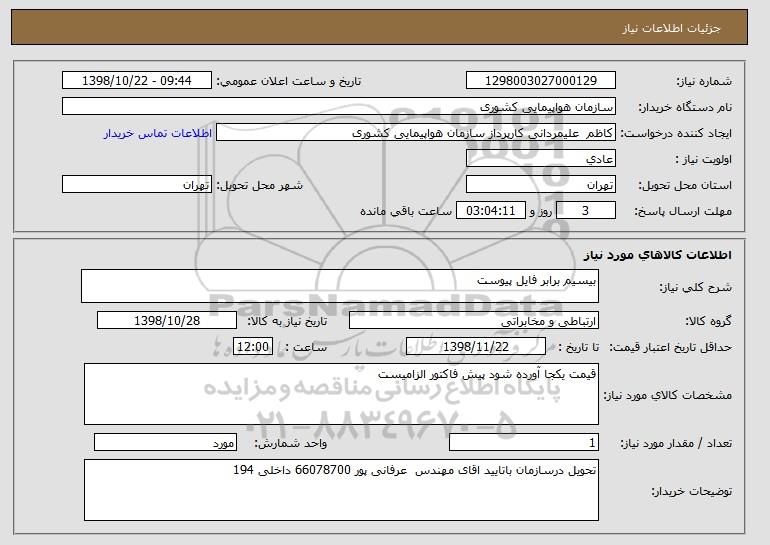Click the label 'حداقل تاریخ اعتبار قیمت:'
The height and width of the screenshot is (545, 770).
671,348
